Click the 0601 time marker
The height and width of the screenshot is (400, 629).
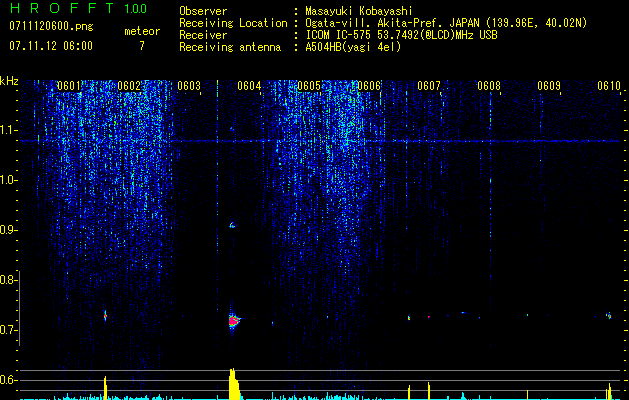69,86
